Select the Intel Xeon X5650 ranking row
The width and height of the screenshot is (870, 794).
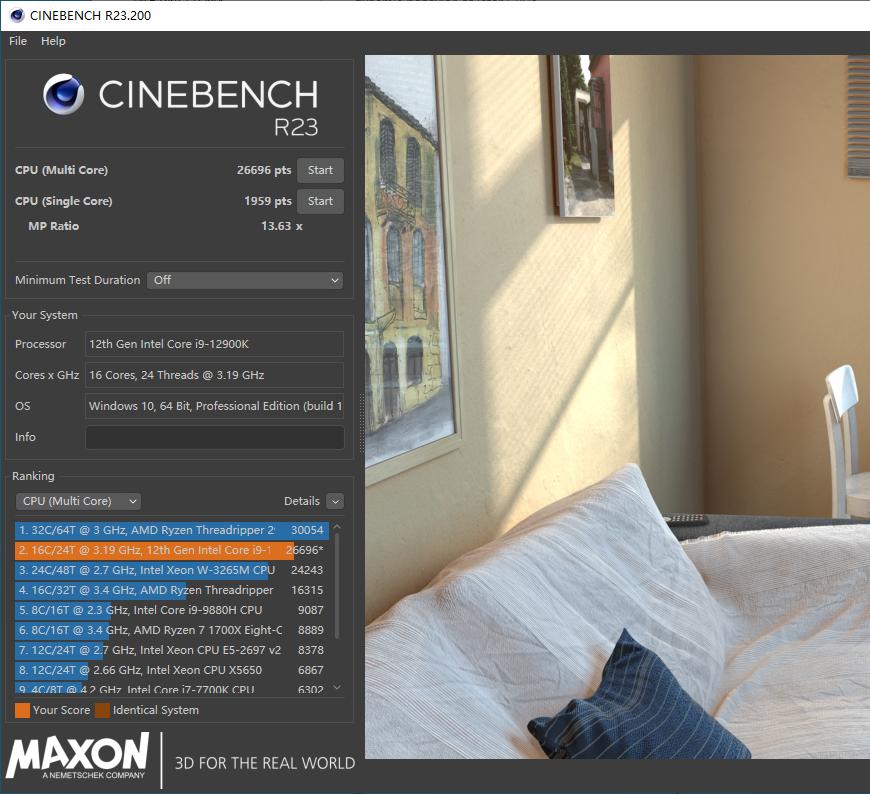(171, 670)
